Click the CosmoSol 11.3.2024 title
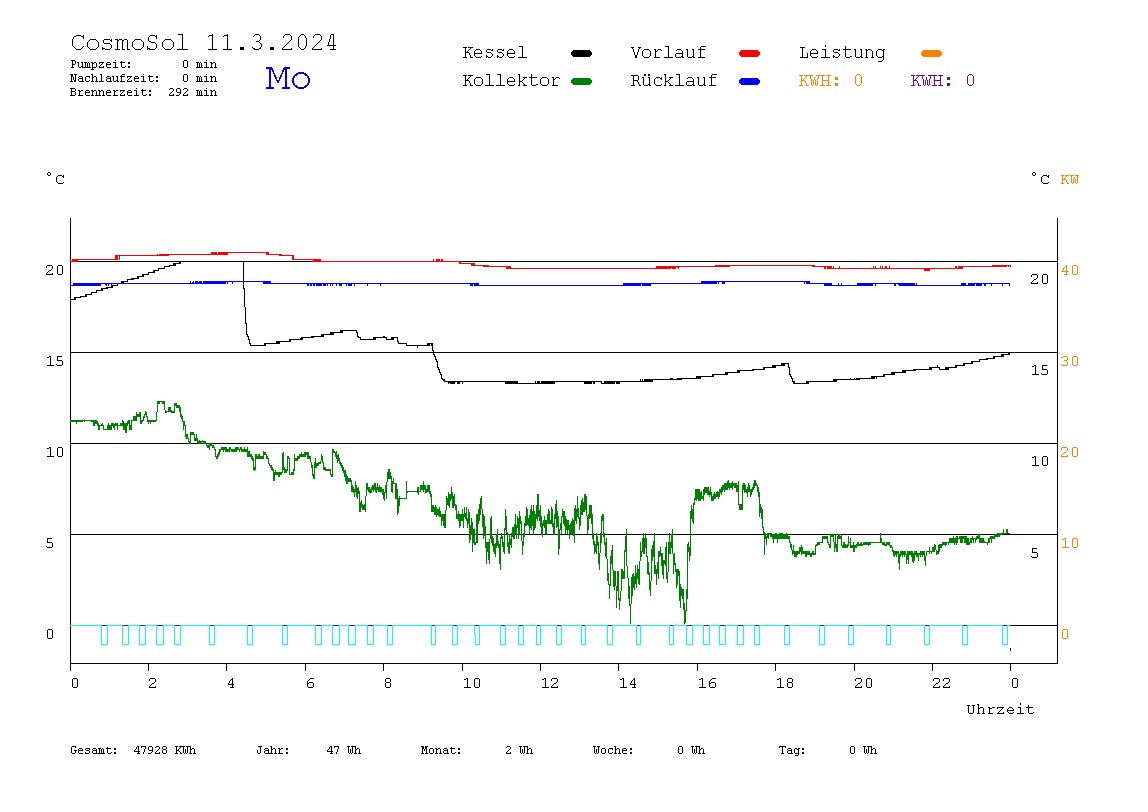The width and height of the screenshot is (1148, 812). click(x=204, y=42)
